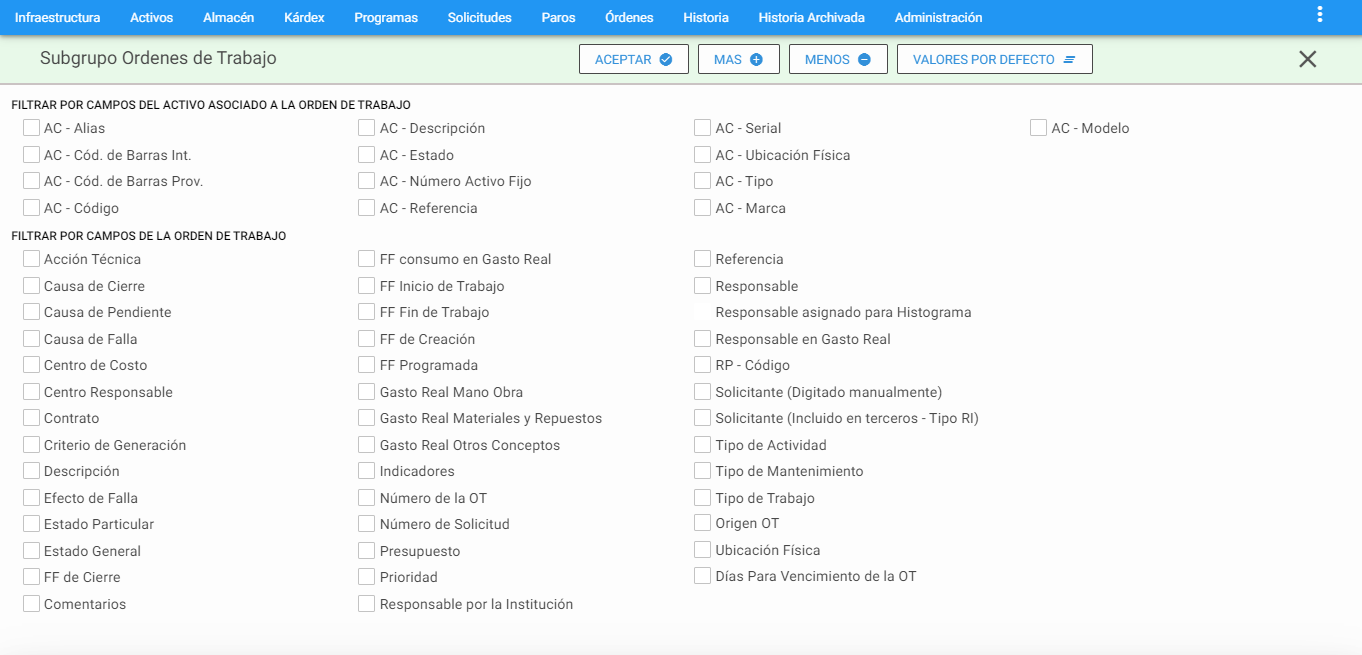Viewport: 1362px width, 655px height.
Task: Enable the AC - Alias checkbox
Action: (31, 128)
